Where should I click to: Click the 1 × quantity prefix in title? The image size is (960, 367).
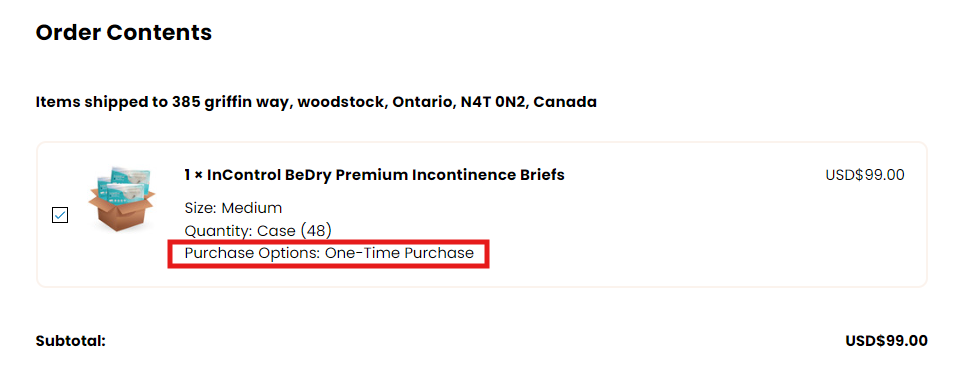[193, 175]
